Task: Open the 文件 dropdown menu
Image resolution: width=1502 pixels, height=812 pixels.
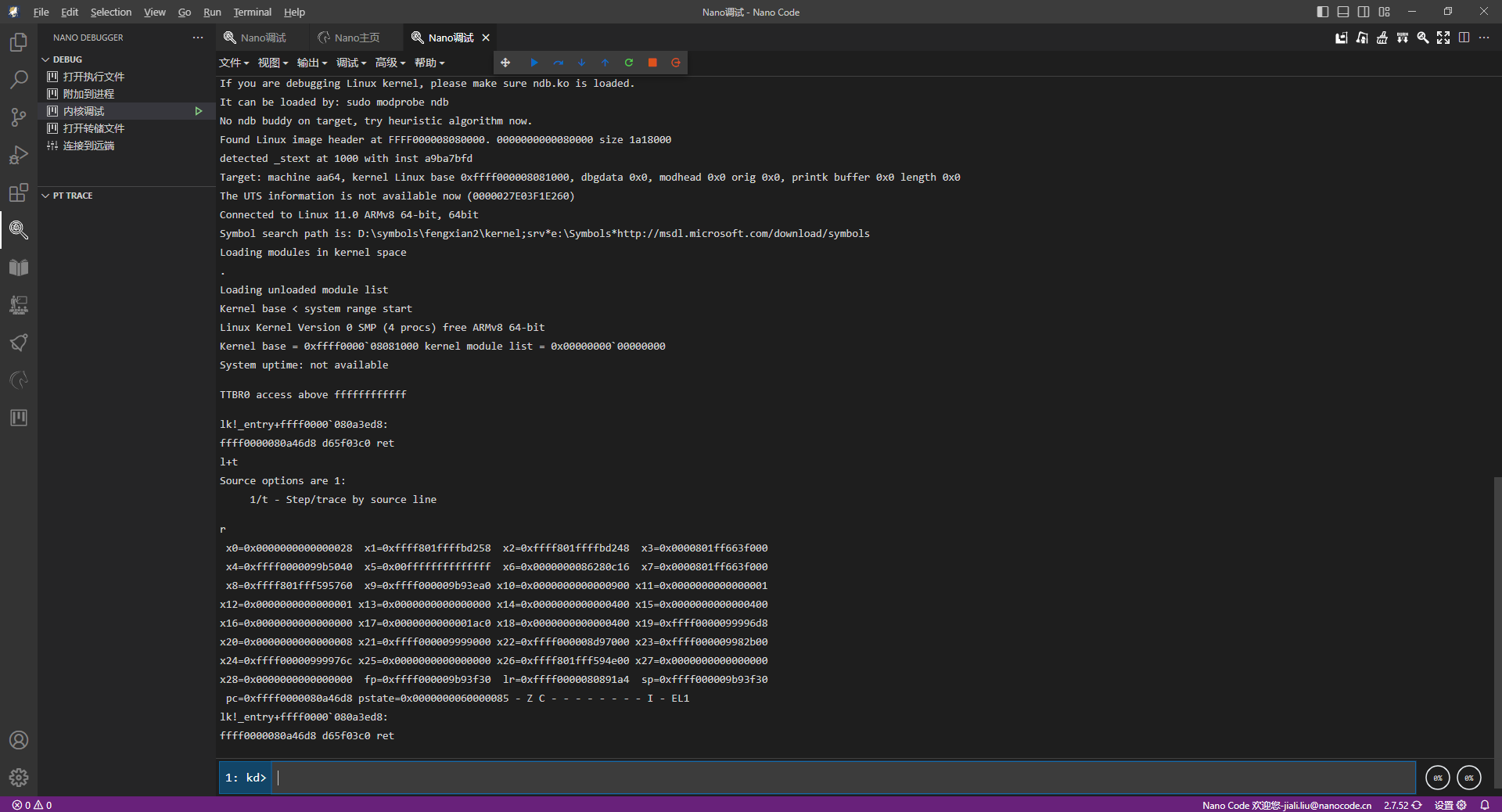Action: 234,63
